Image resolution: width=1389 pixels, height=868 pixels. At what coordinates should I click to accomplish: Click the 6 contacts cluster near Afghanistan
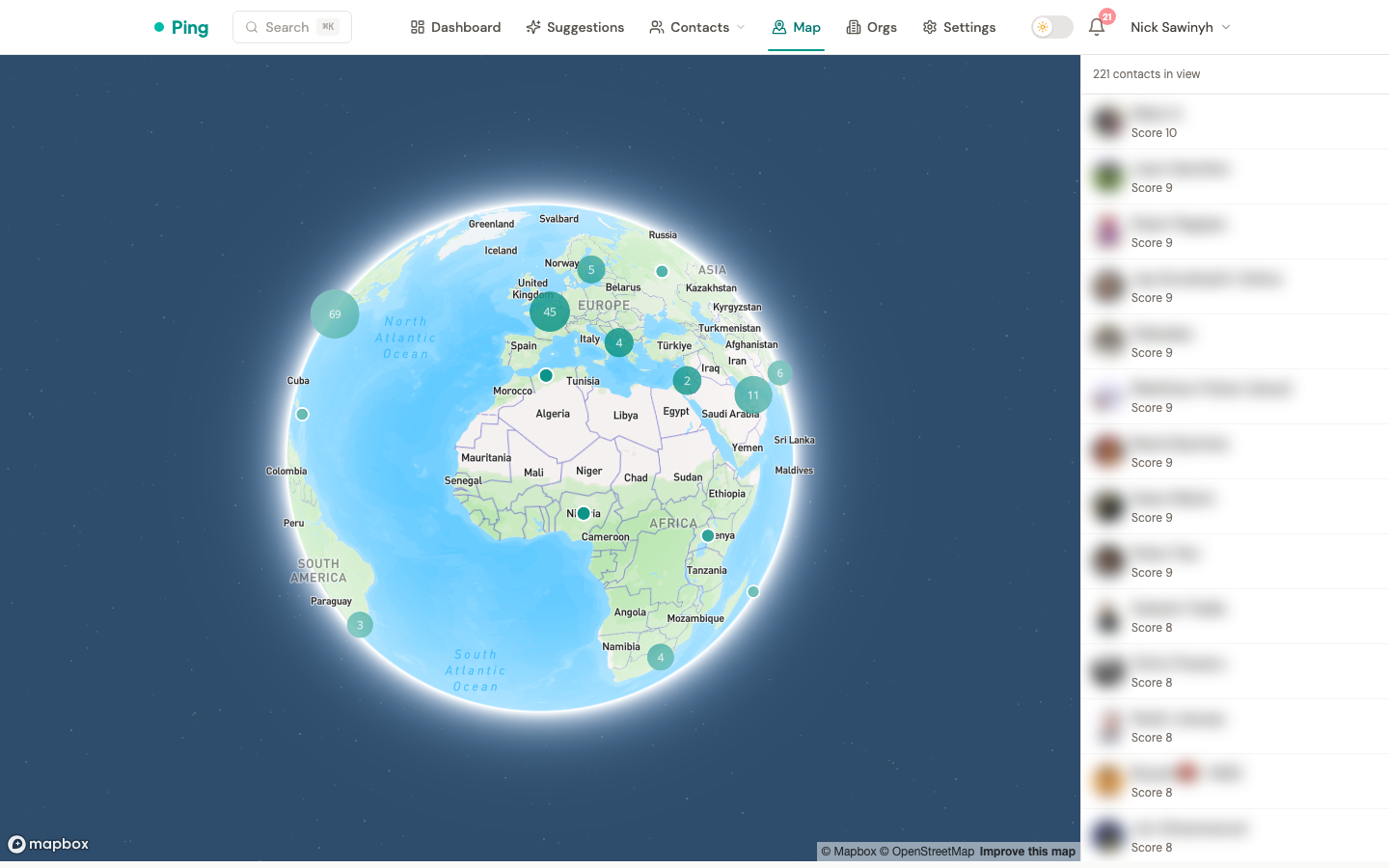tap(780, 373)
